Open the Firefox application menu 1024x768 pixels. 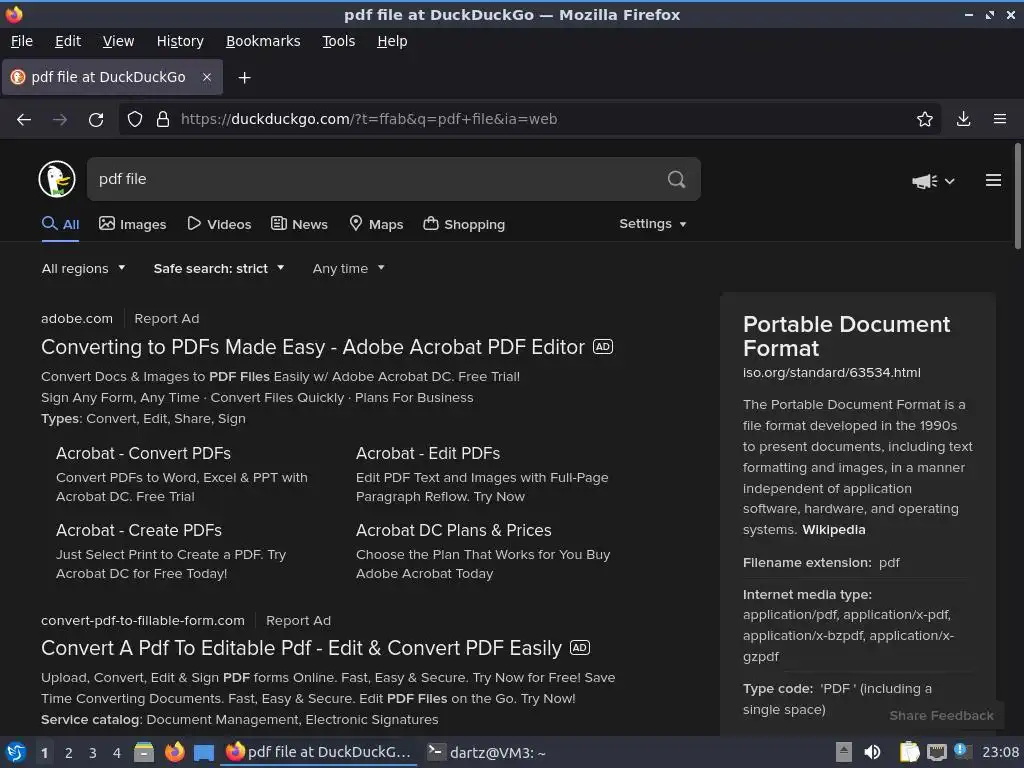tap(999, 119)
